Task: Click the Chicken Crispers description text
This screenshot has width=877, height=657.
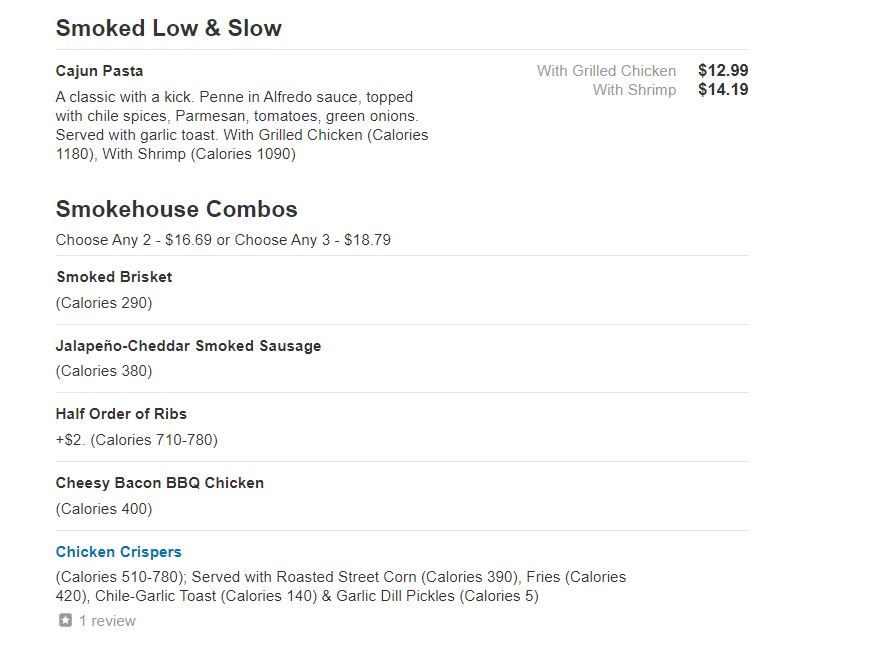Action: [341, 587]
